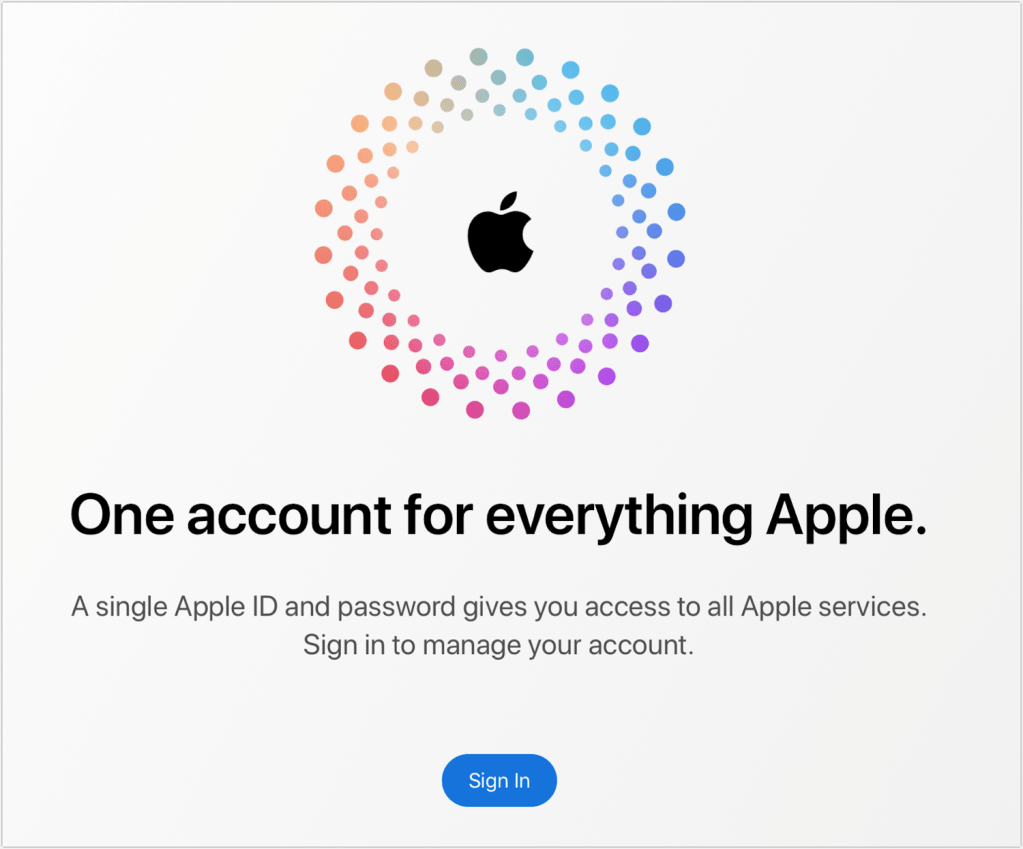Select the word "everything" in the heading
The width and height of the screenshot is (1023, 849).
pyautogui.click(x=619, y=517)
